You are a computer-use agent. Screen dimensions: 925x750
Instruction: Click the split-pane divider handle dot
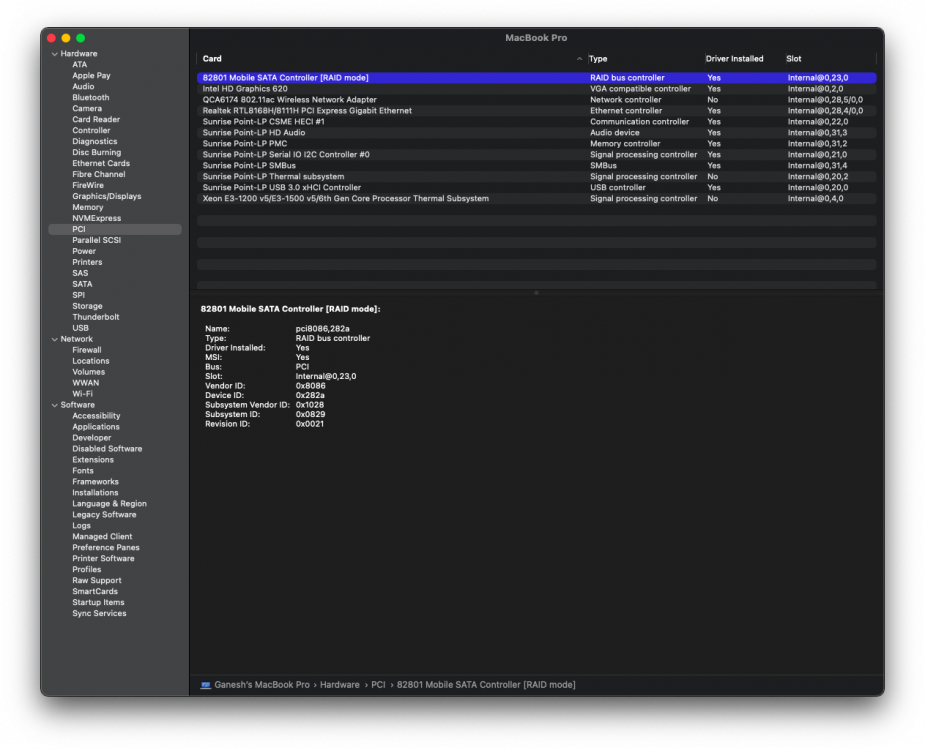click(x=536, y=293)
